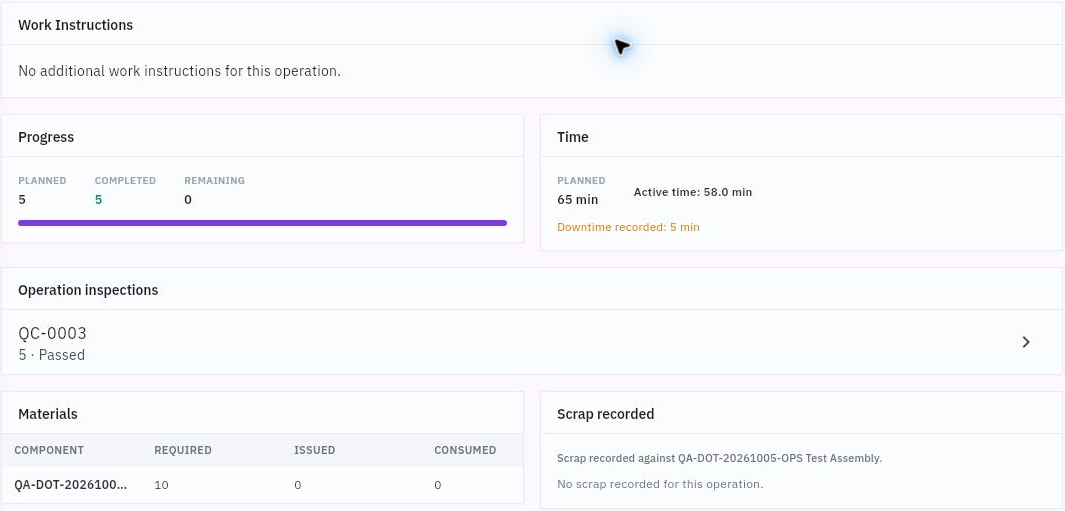The image size is (1065, 511).
Task: Click the issued quantity 0 cell
Action: click(x=297, y=485)
